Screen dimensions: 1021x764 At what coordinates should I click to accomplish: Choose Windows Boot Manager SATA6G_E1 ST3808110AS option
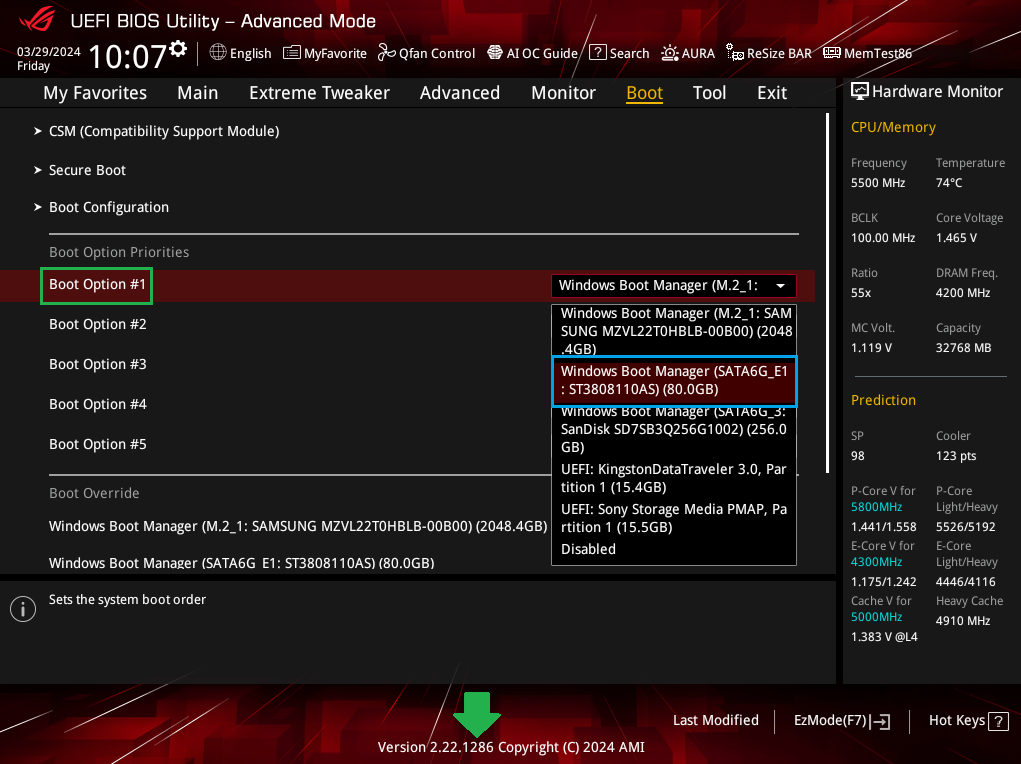coord(674,380)
